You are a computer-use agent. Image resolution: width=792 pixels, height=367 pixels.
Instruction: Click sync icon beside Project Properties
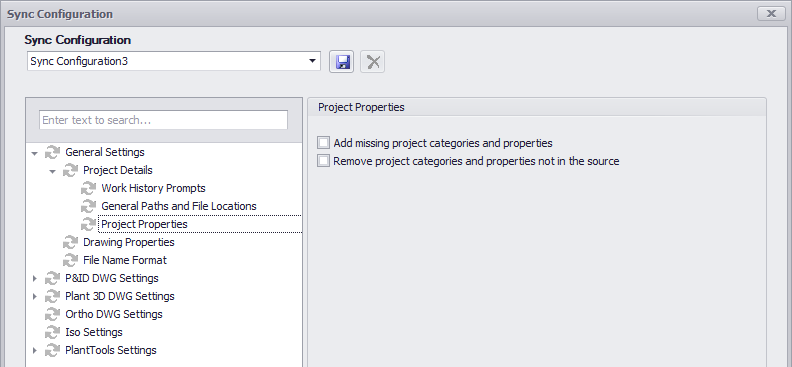click(x=88, y=224)
